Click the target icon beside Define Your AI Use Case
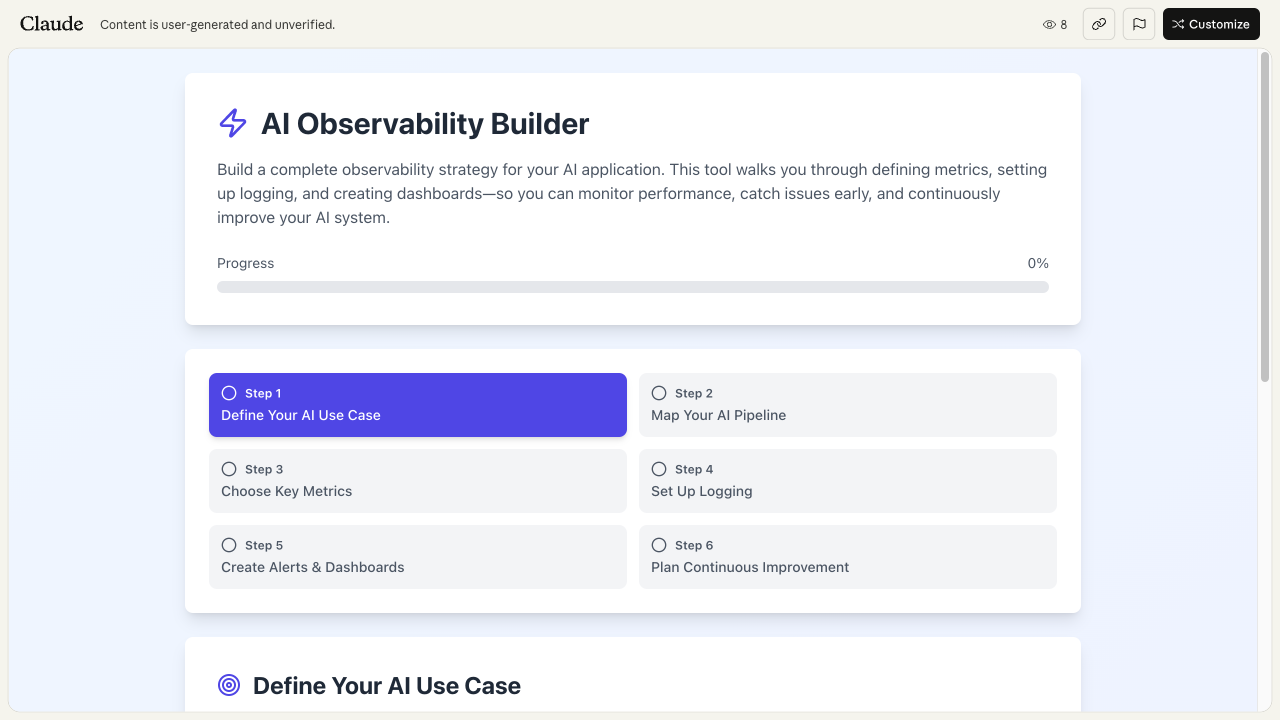1280x720 pixels. point(229,685)
